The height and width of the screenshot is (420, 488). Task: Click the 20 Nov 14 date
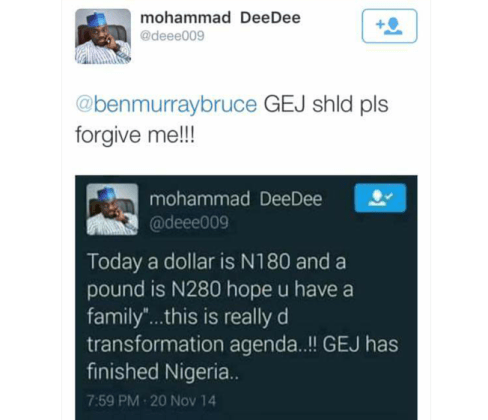tap(183, 401)
